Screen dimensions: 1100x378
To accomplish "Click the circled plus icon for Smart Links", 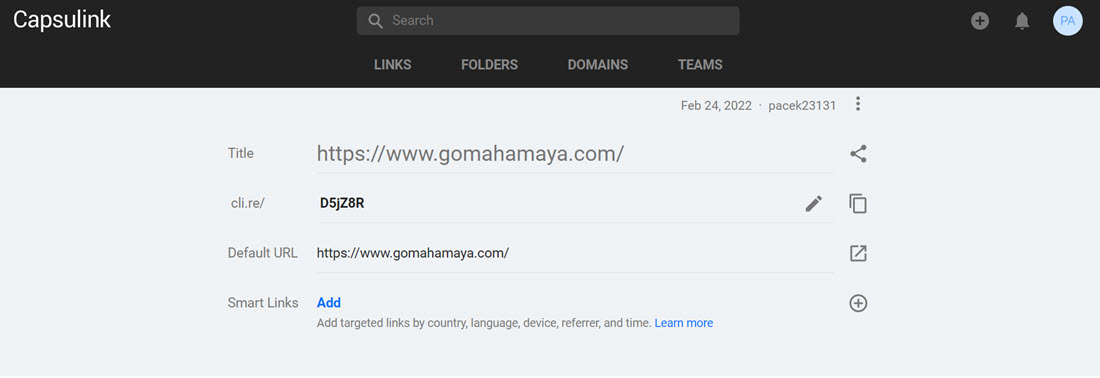I will (858, 303).
